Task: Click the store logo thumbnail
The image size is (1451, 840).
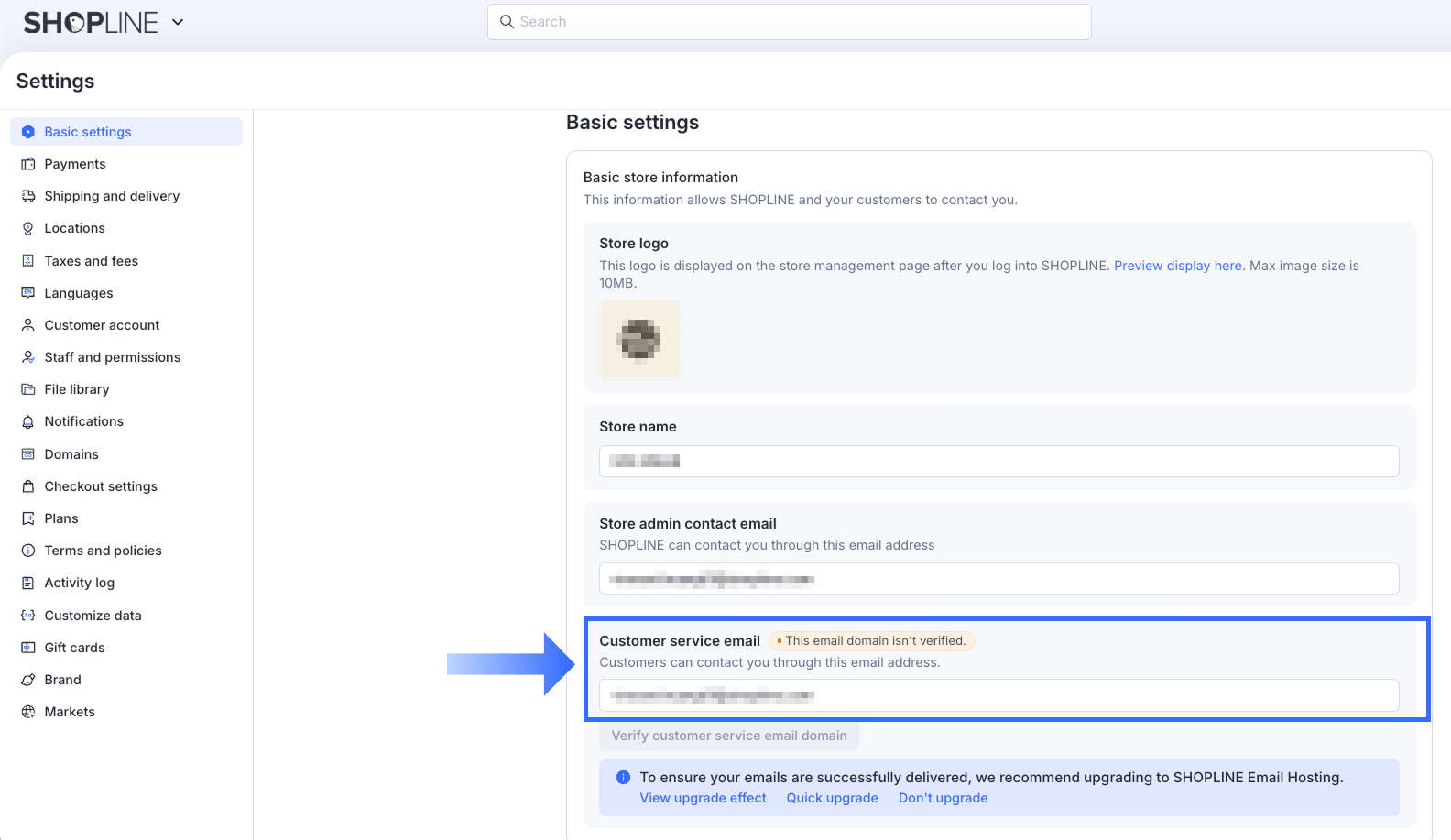Action: coord(639,340)
